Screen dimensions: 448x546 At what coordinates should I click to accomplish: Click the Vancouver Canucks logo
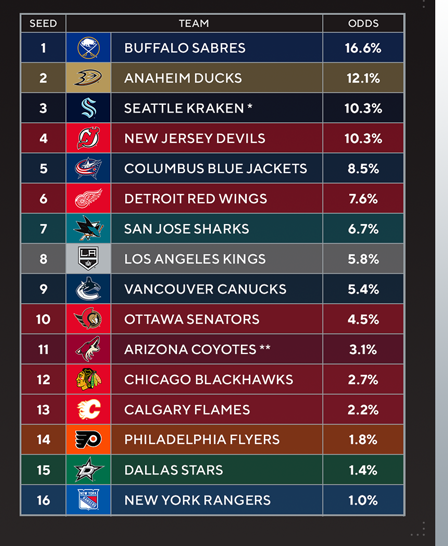88,289
